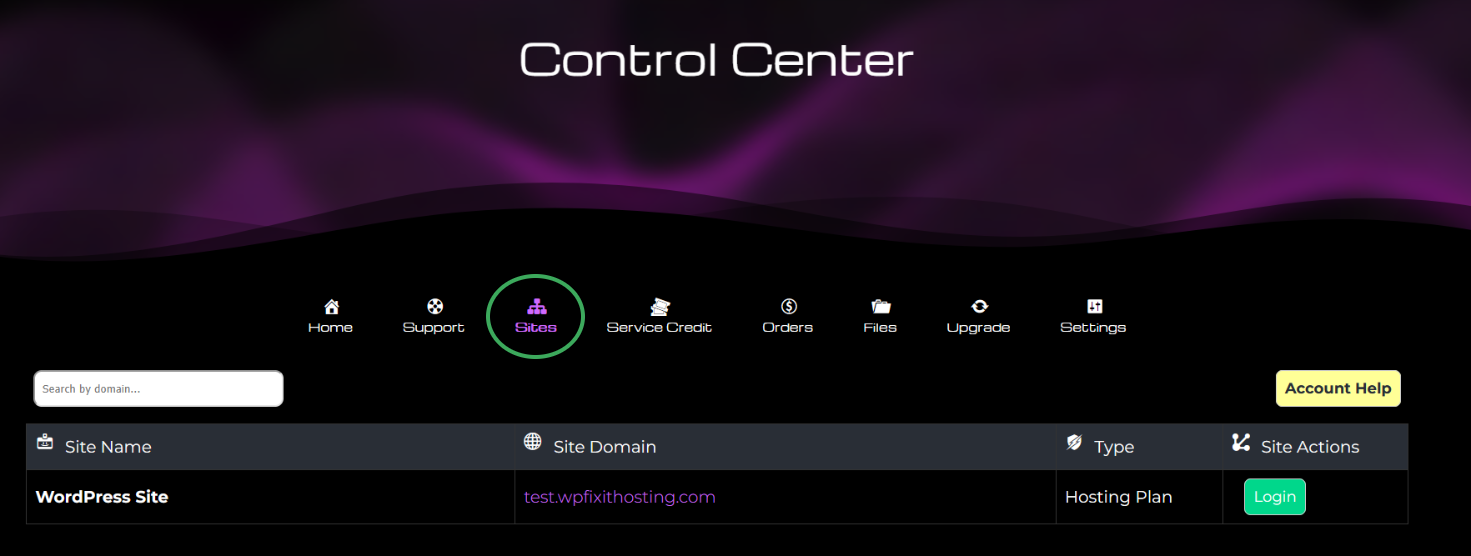Visit the test.wpfixithosting.com link

coord(620,497)
